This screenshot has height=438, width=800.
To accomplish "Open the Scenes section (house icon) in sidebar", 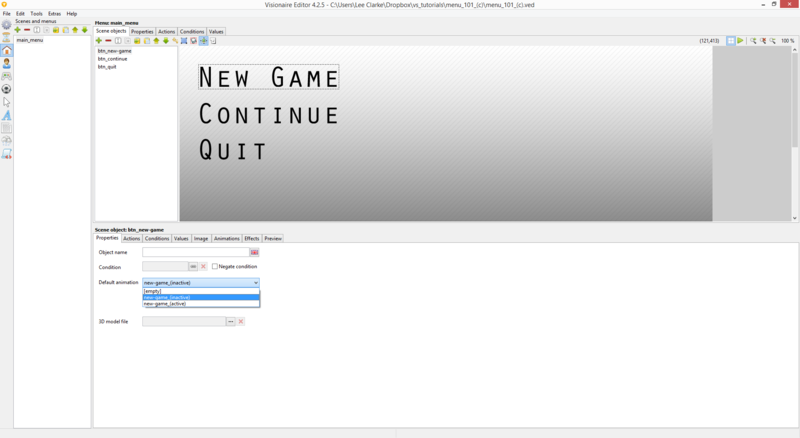I will pyautogui.click(x=7, y=50).
